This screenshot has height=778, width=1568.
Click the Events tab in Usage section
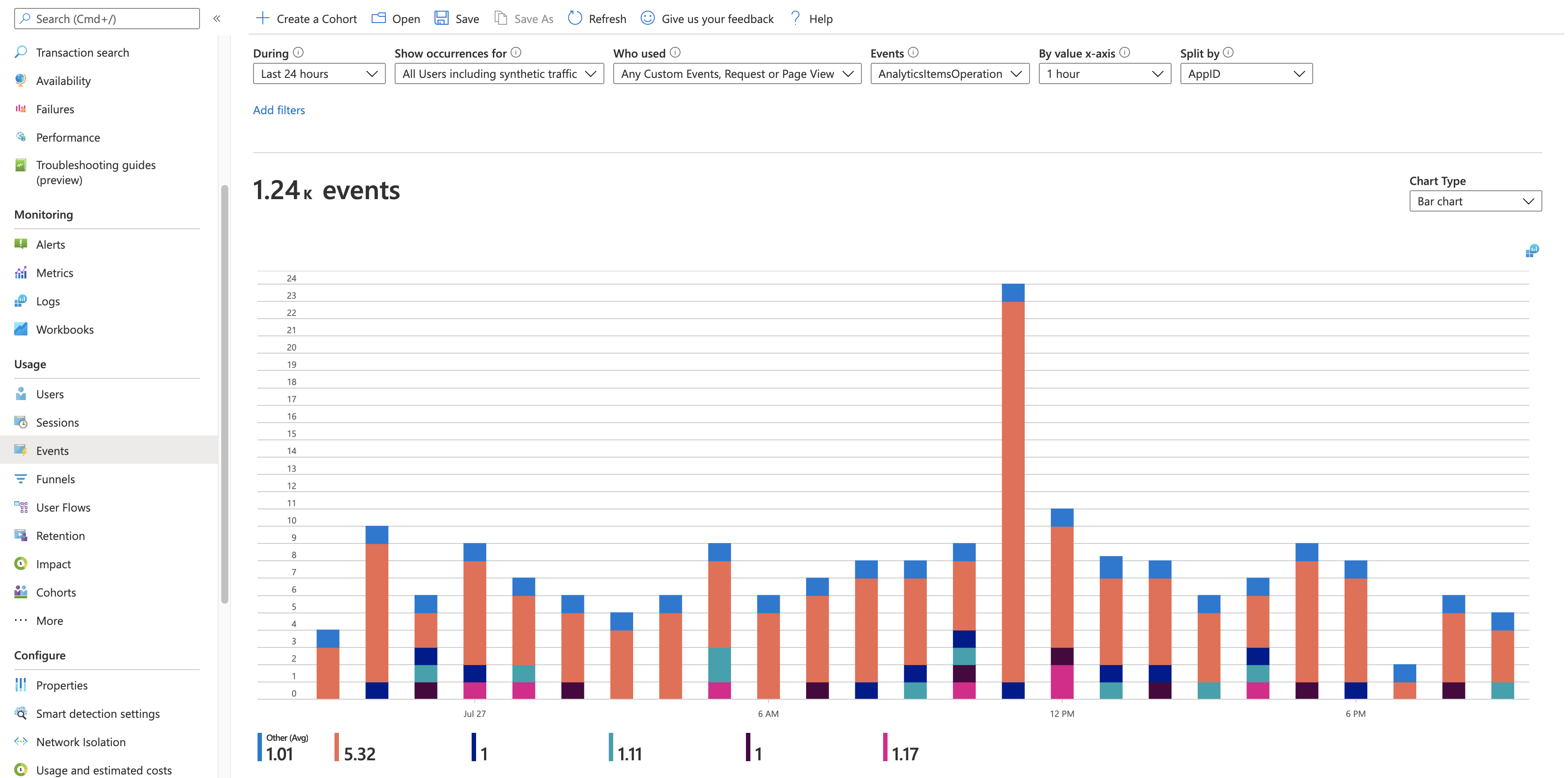point(52,450)
